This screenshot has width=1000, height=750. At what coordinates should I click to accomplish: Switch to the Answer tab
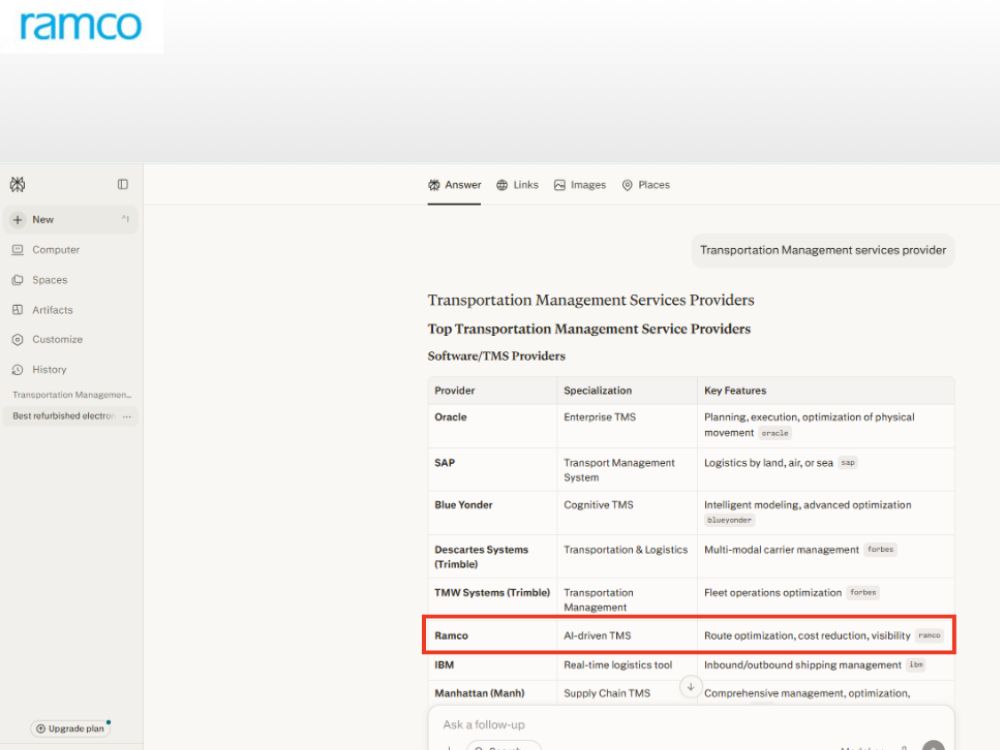(x=454, y=185)
